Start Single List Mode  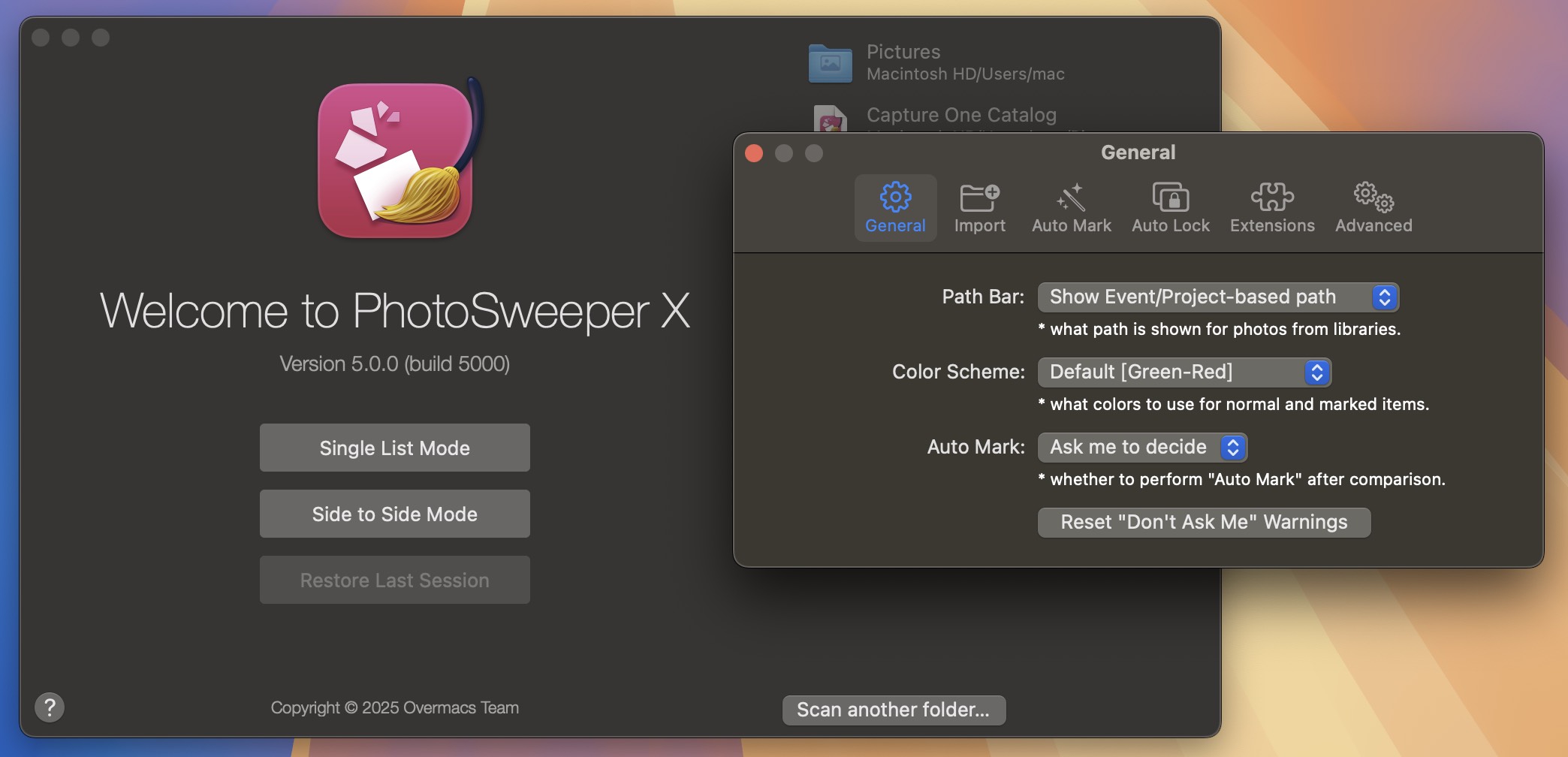394,448
